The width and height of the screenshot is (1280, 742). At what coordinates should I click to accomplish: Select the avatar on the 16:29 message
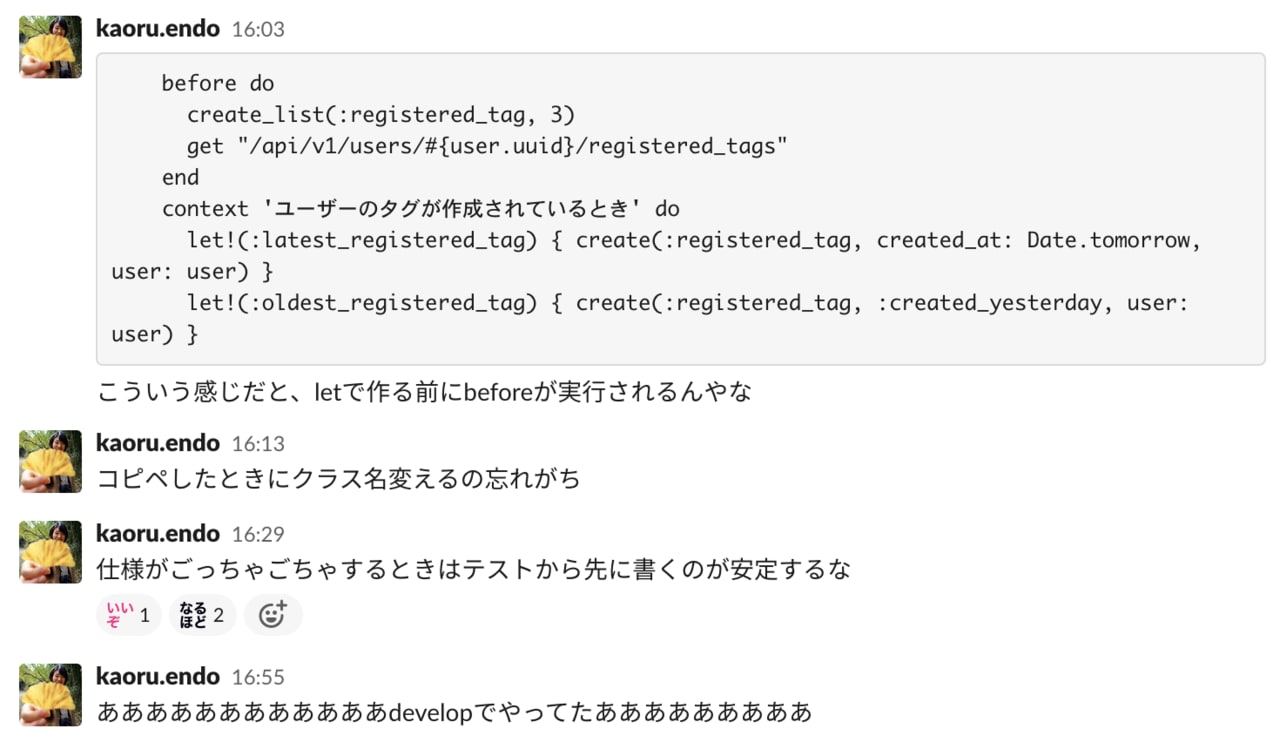pyautogui.click(x=50, y=551)
